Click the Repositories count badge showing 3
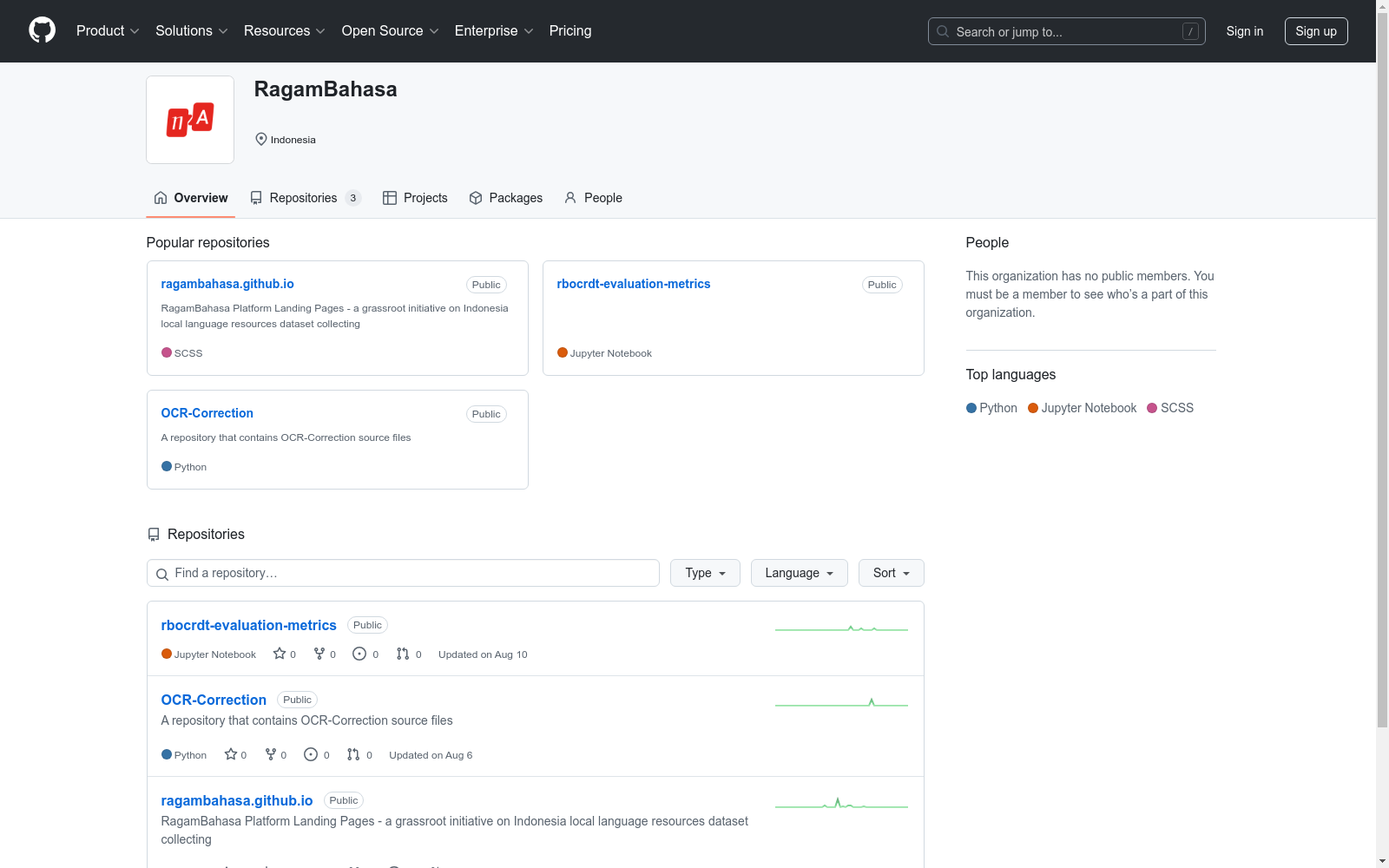The image size is (1389, 868). click(x=353, y=198)
